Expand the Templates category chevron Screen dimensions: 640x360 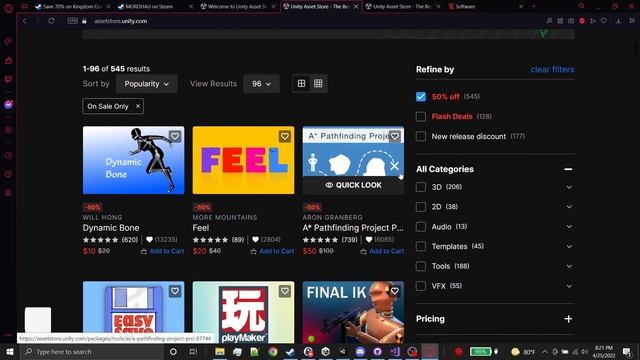pyautogui.click(x=569, y=247)
